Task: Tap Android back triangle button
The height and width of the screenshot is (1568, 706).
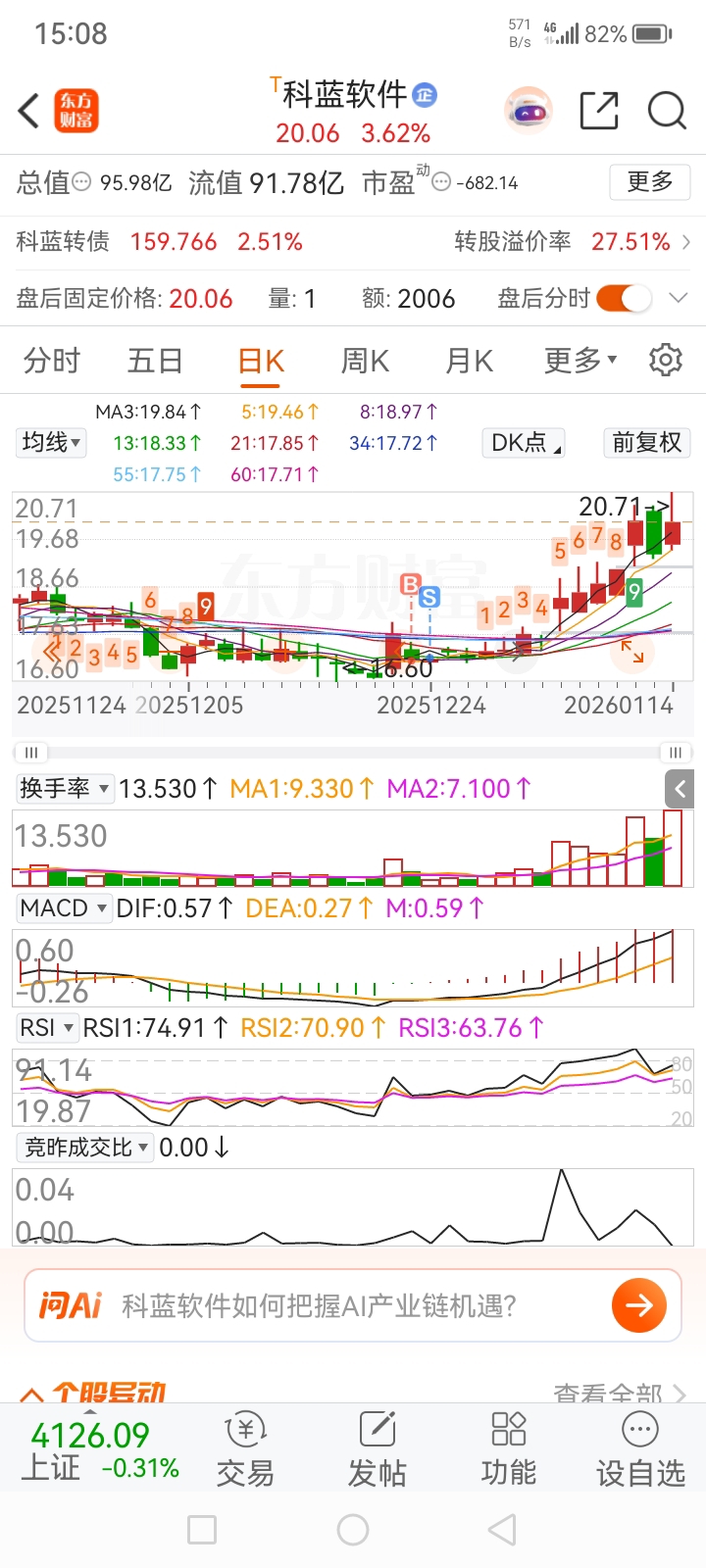Action: 502,1530
